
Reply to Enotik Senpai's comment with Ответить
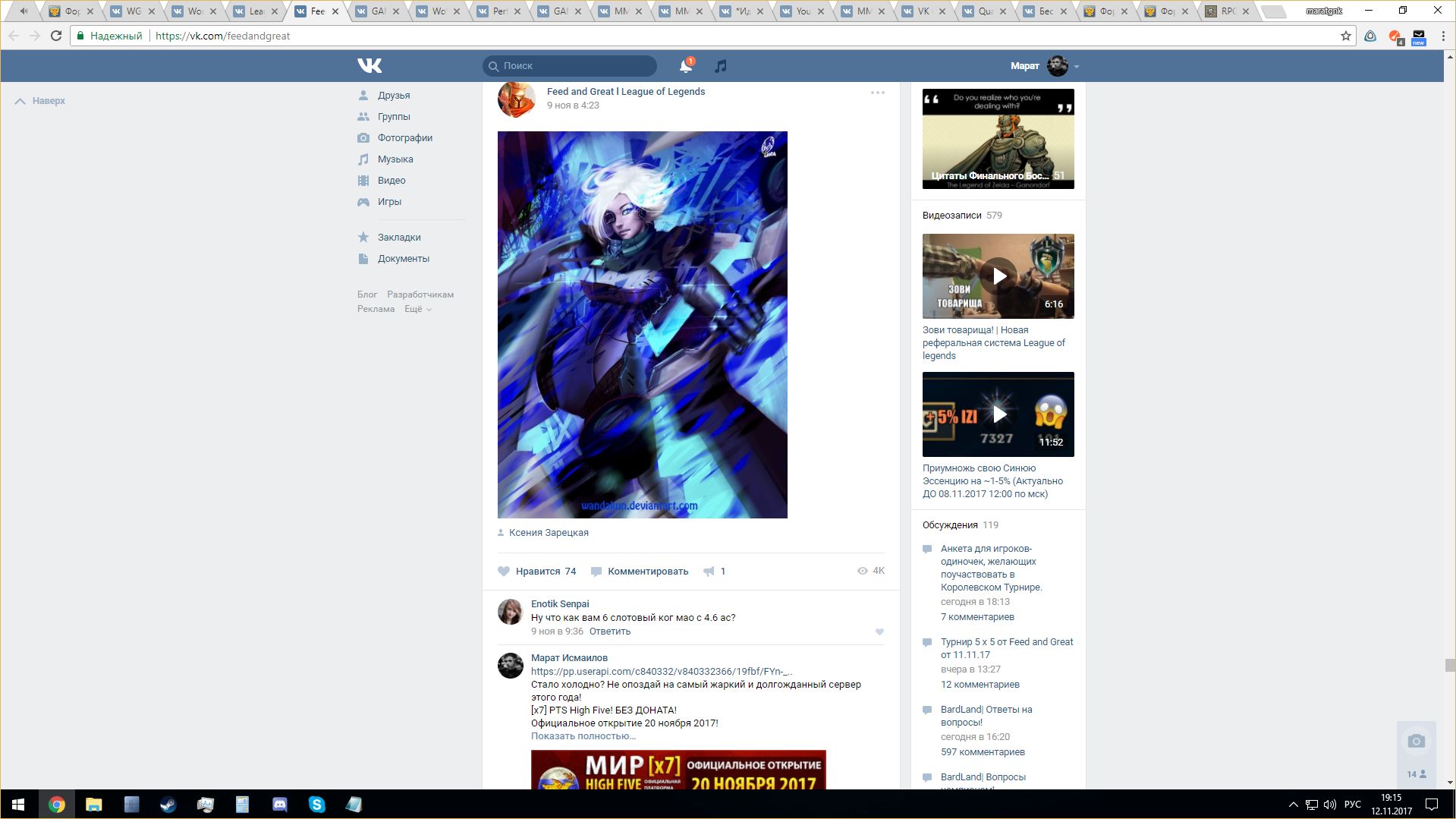click(610, 632)
